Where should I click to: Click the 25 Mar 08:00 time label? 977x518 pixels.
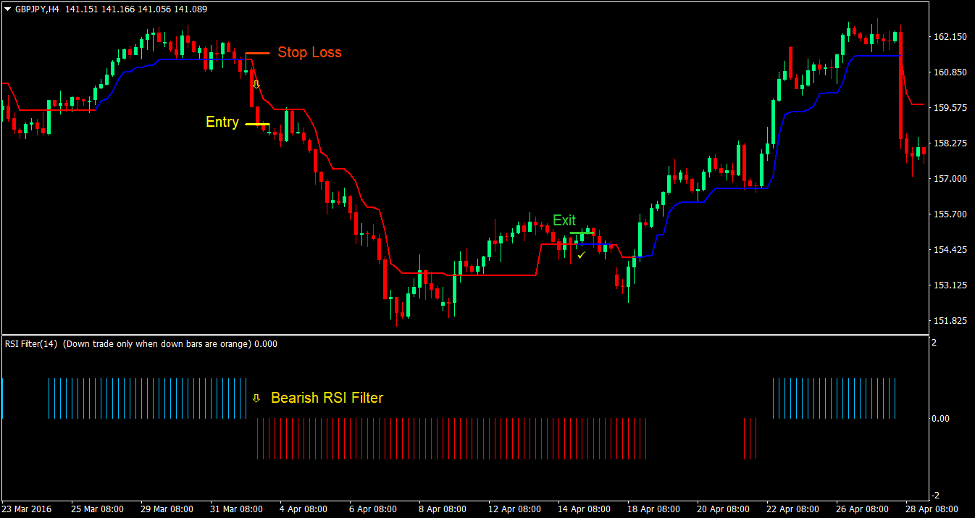tap(97, 509)
